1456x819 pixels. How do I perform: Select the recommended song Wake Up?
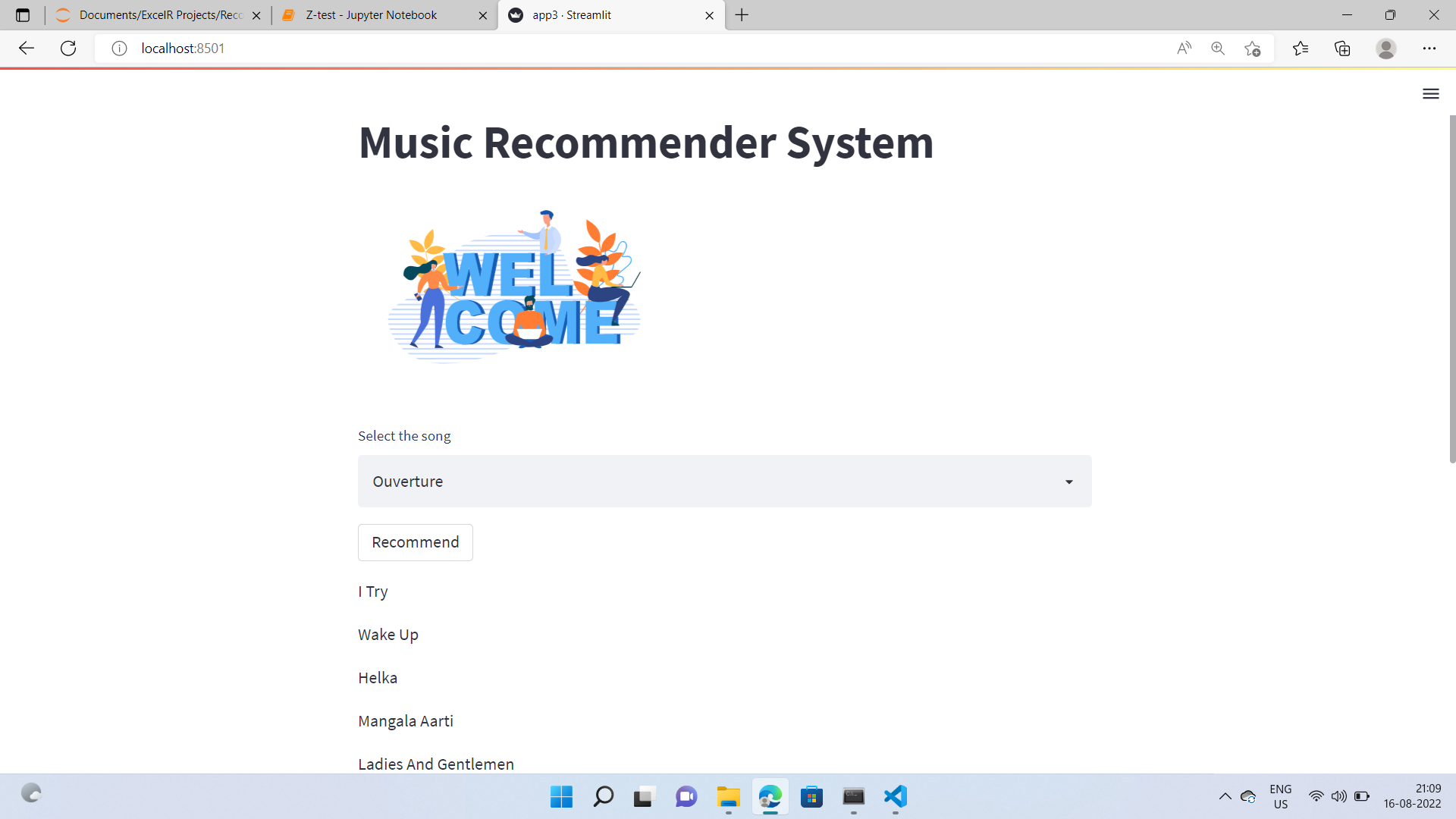click(388, 635)
